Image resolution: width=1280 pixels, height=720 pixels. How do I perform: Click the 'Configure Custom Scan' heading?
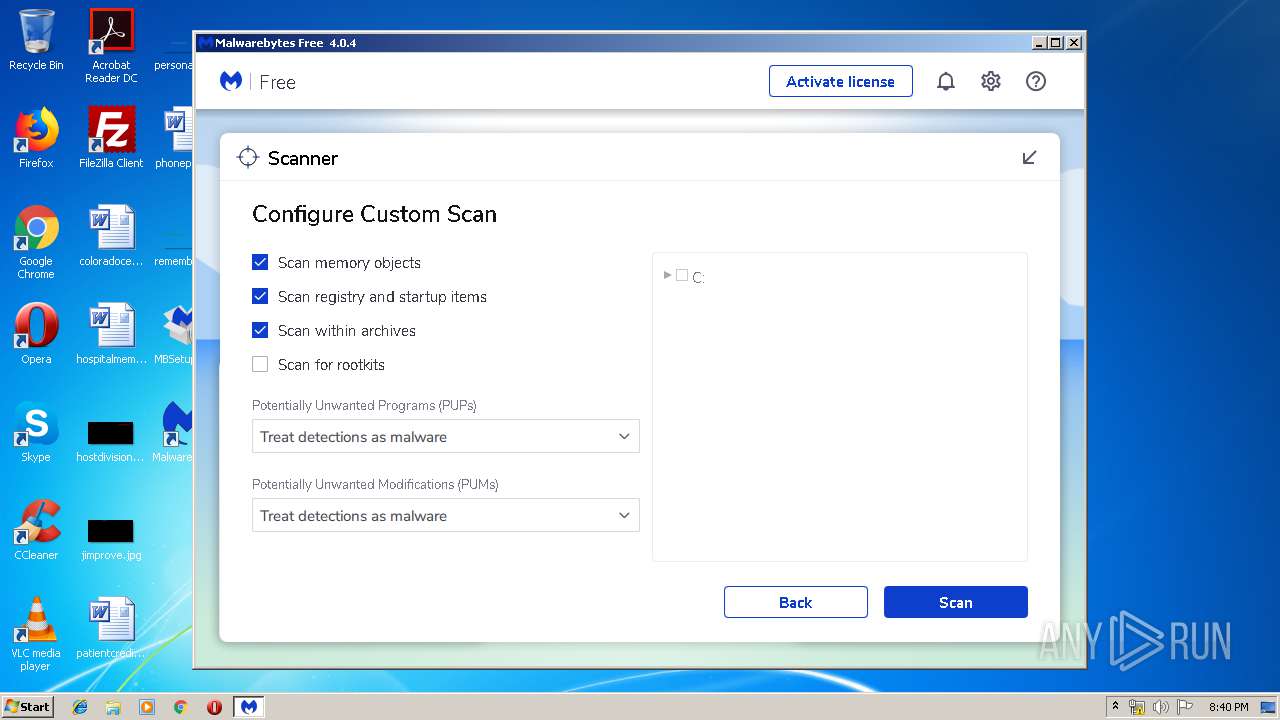374,214
